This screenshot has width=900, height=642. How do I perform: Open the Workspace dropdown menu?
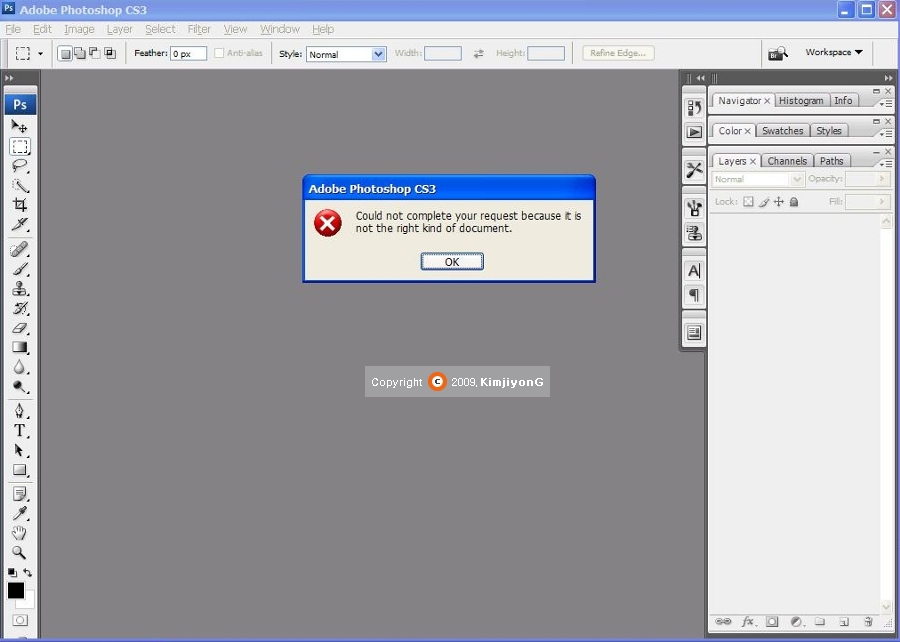tap(834, 53)
